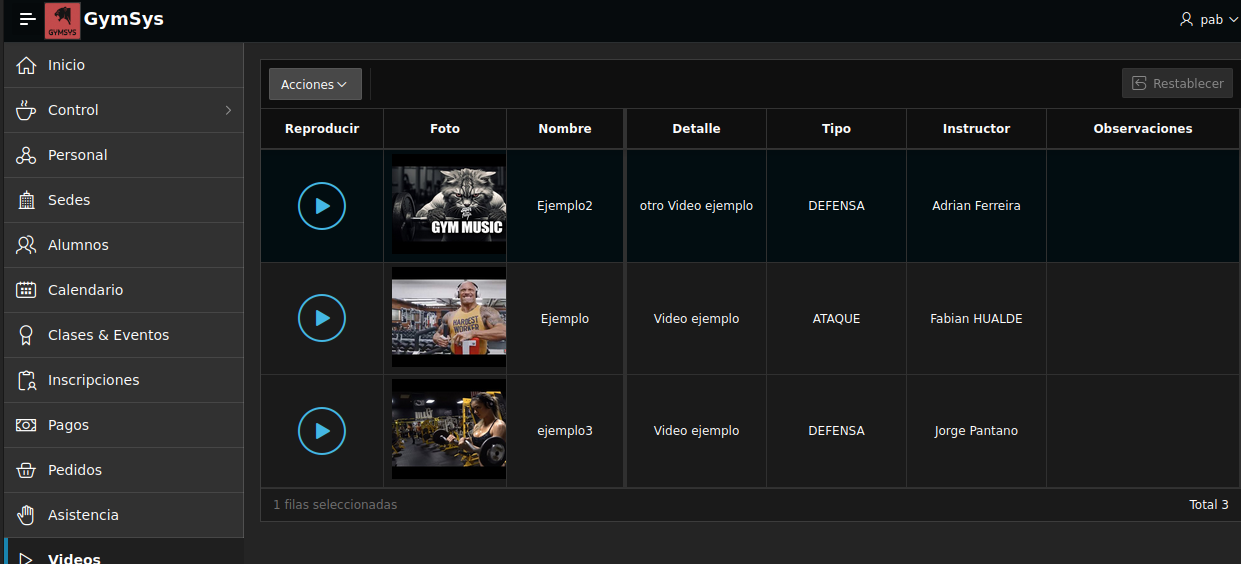Image resolution: width=1241 pixels, height=564 pixels.
Task: Open the Acciones dropdown menu
Action: [x=315, y=84]
